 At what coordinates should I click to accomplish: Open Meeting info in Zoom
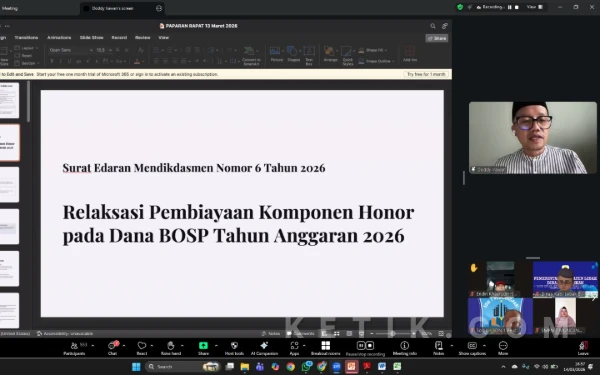(x=404, y=348)
